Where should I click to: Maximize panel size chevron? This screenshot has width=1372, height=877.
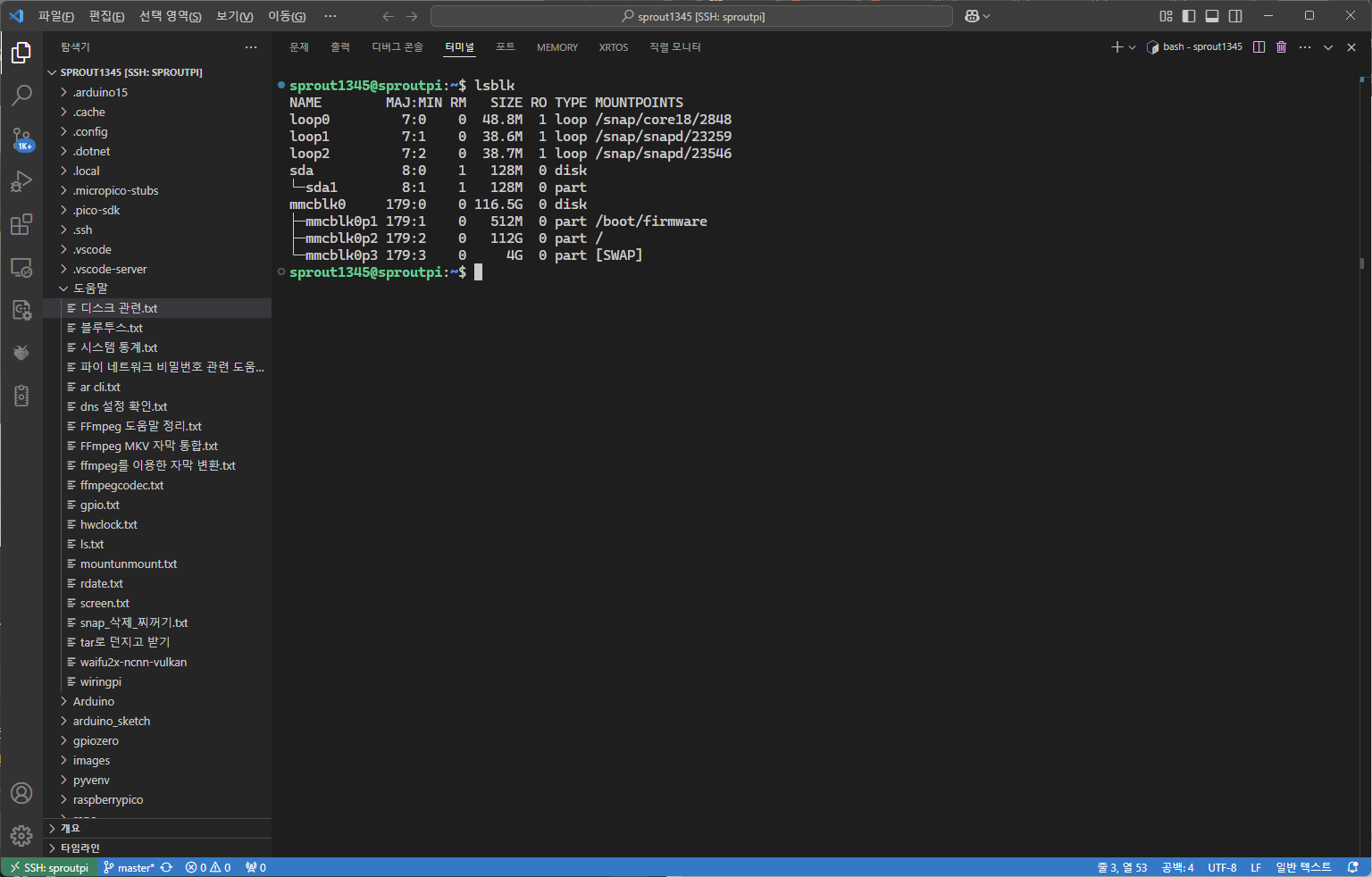coord(1328,47)
